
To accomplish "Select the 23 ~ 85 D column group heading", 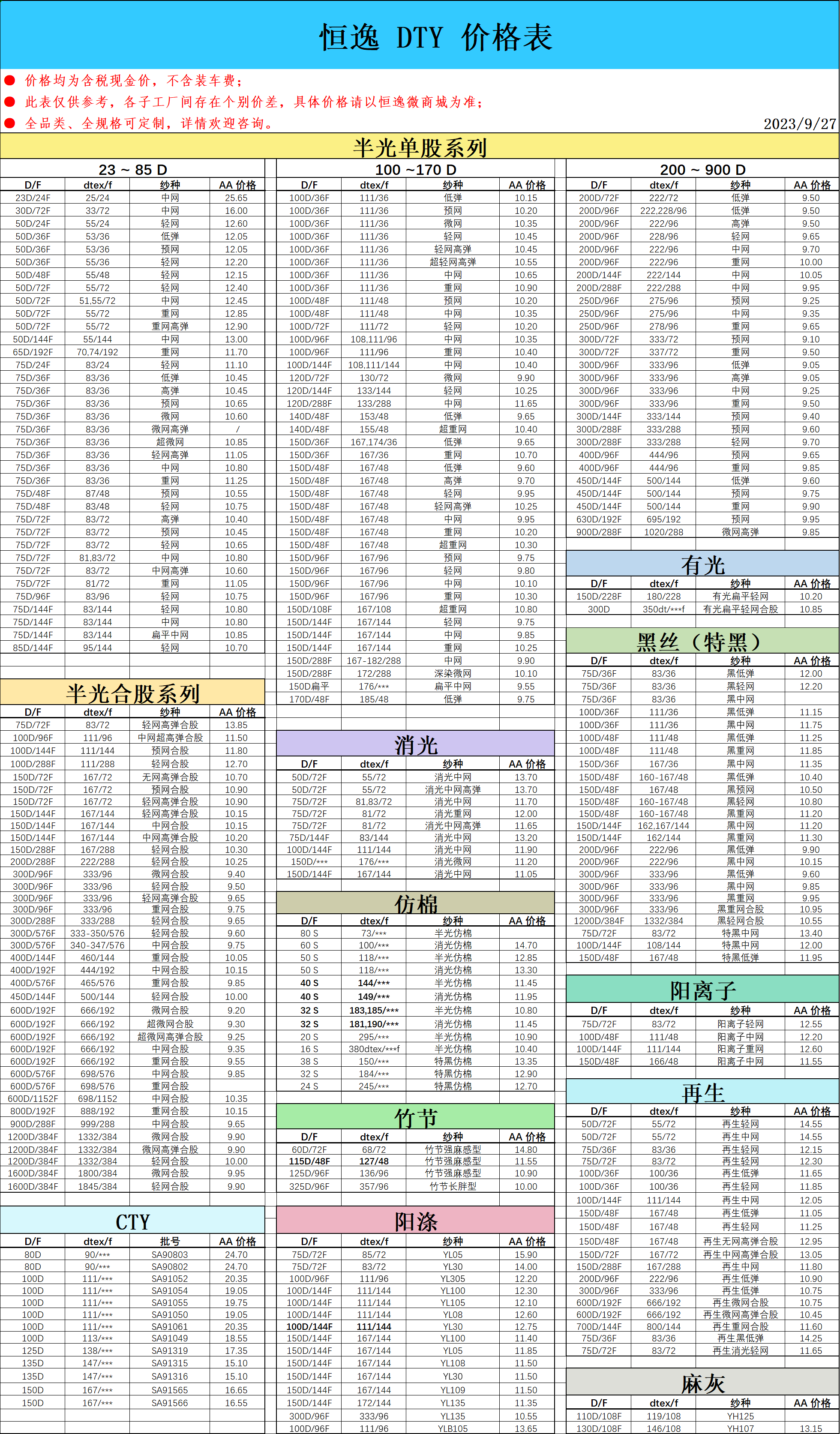I will (132, 170).
